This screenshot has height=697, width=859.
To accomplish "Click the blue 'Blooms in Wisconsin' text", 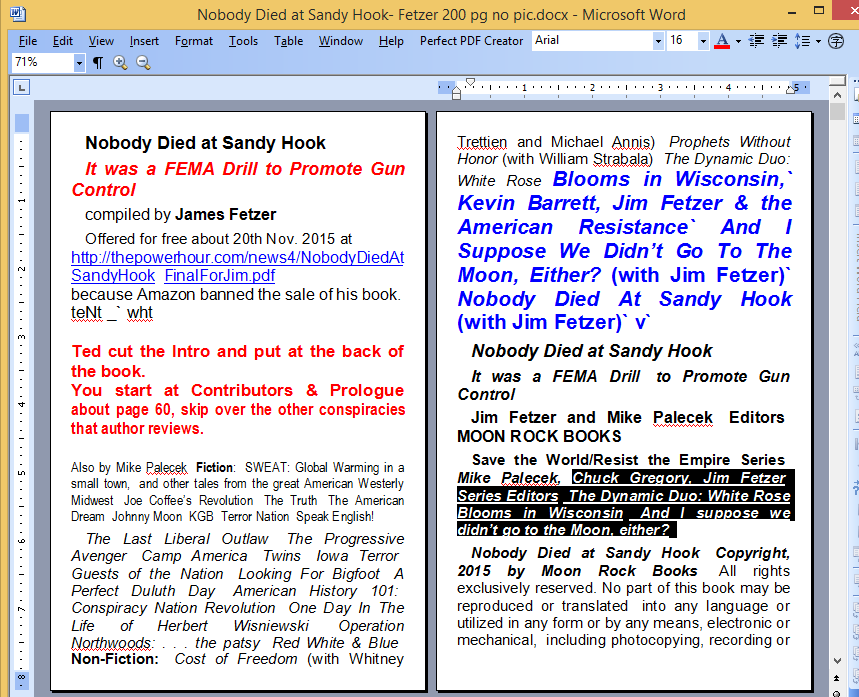I will pyautogui.click(x=669, y=179).
